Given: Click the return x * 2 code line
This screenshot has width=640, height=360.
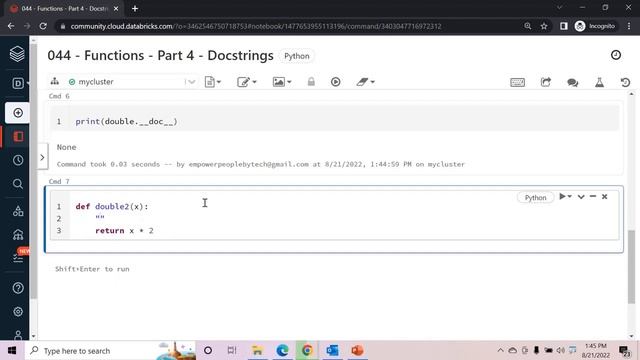Looking at the screenshot, I should pyautogui.click(x=124, y=231).
